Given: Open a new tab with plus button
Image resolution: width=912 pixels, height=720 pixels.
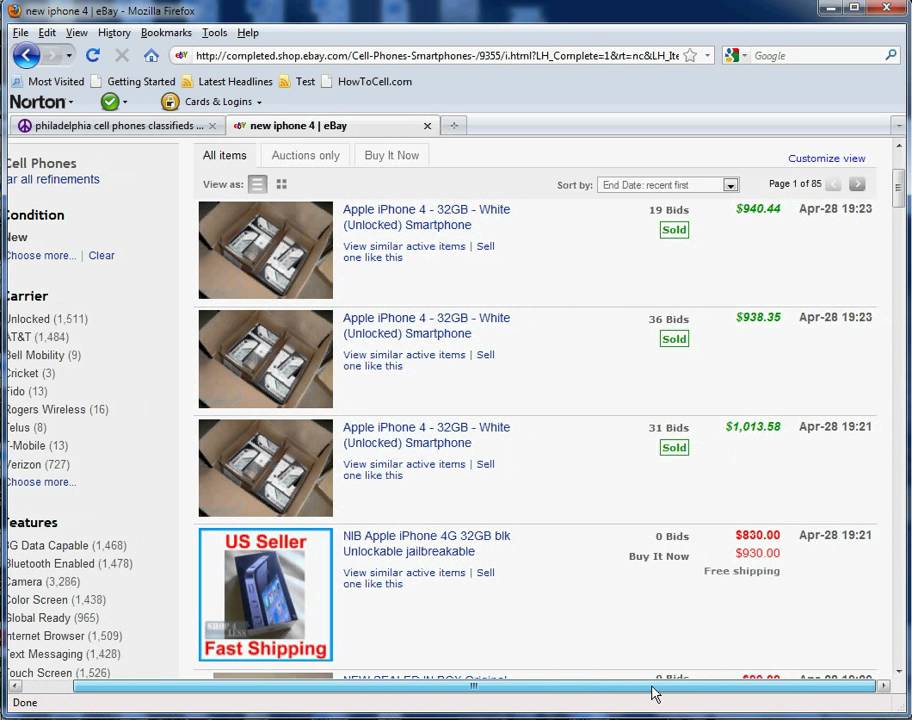Looking at the screenshot, I should coord(454,126).
